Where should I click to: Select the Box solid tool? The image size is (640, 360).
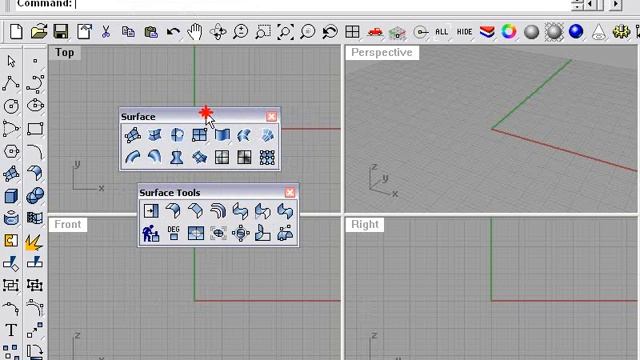pyautogui.click(x=11, y=196)
